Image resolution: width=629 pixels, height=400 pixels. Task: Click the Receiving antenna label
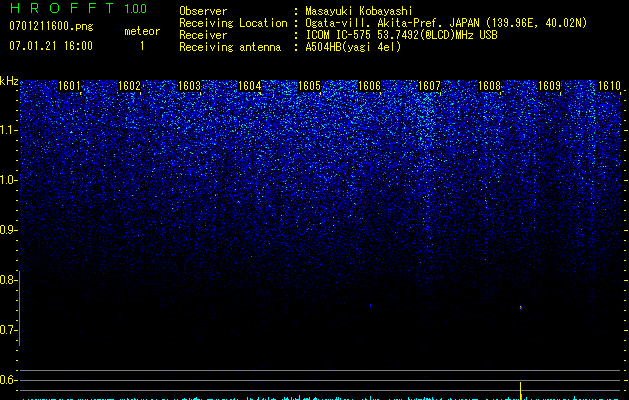[230, 47]
